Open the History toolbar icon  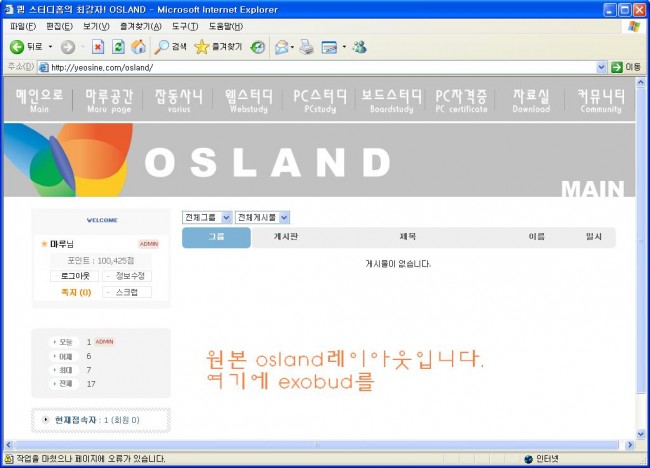click(257, 47)
